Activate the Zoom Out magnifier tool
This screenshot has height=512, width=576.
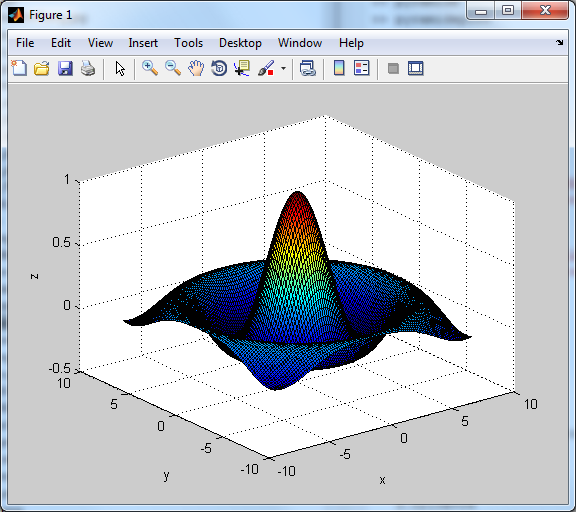[x=173, y=68]
